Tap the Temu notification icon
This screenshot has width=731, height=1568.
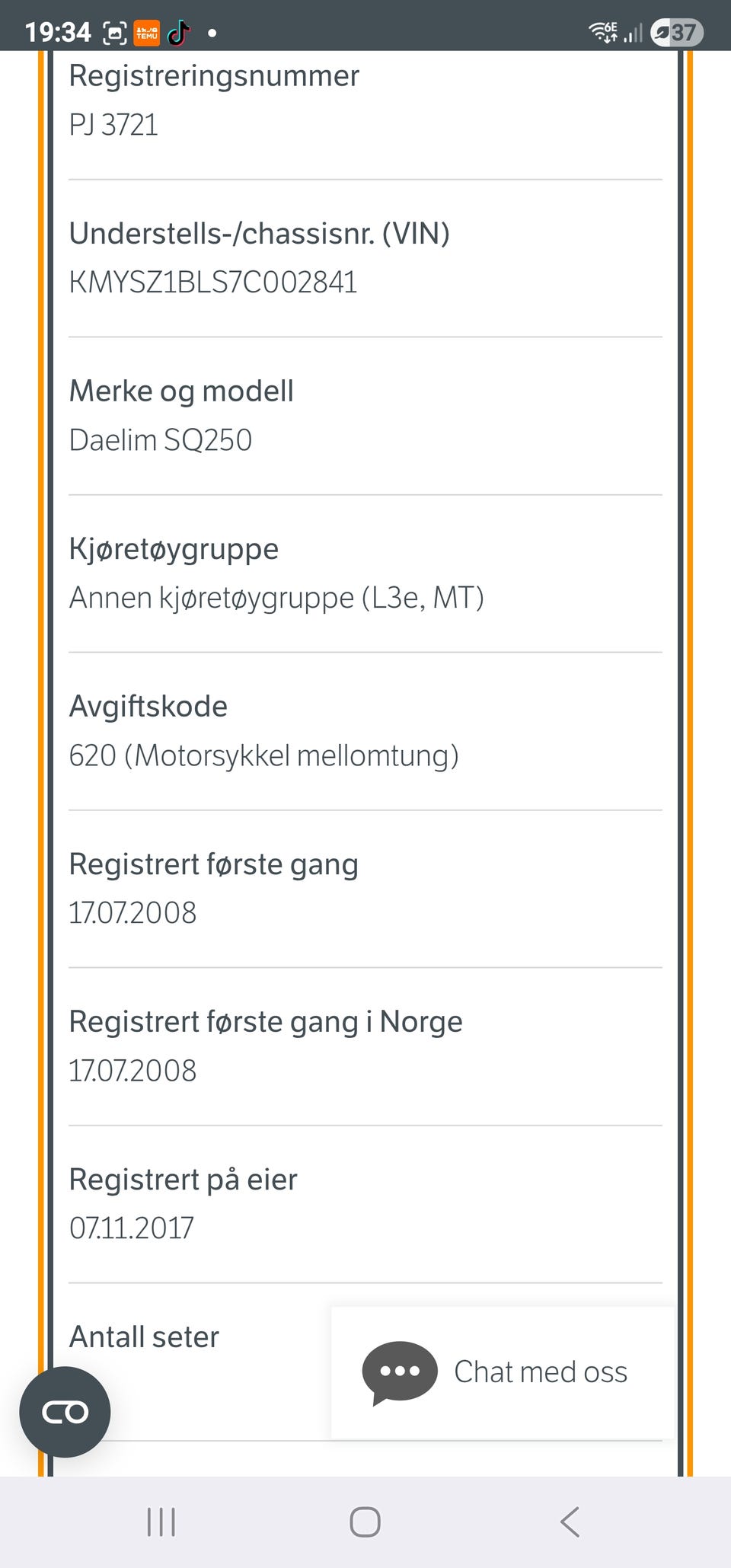[147, 33]
